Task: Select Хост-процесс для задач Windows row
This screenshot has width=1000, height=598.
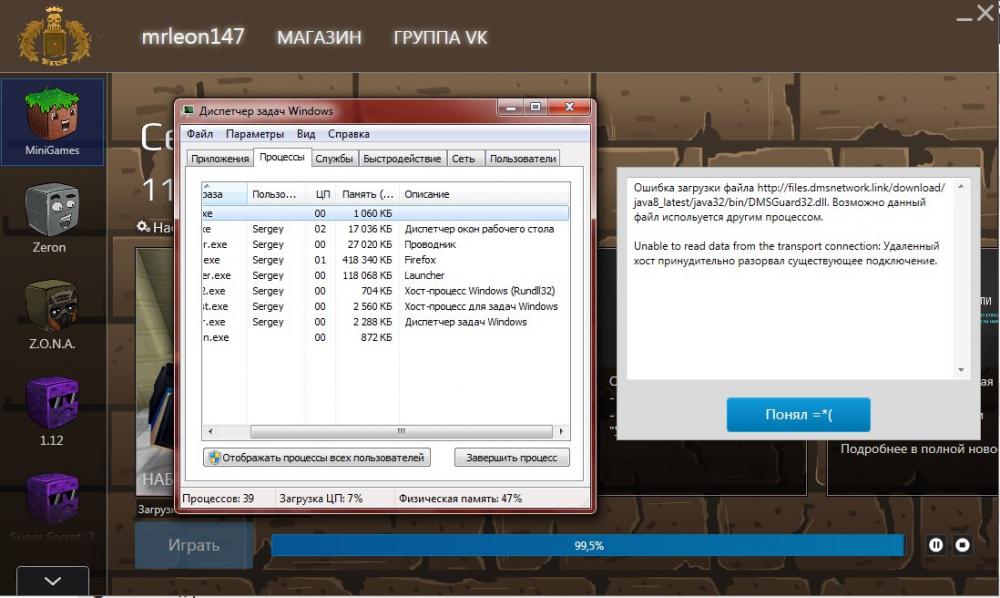Action: pos(385,307)
